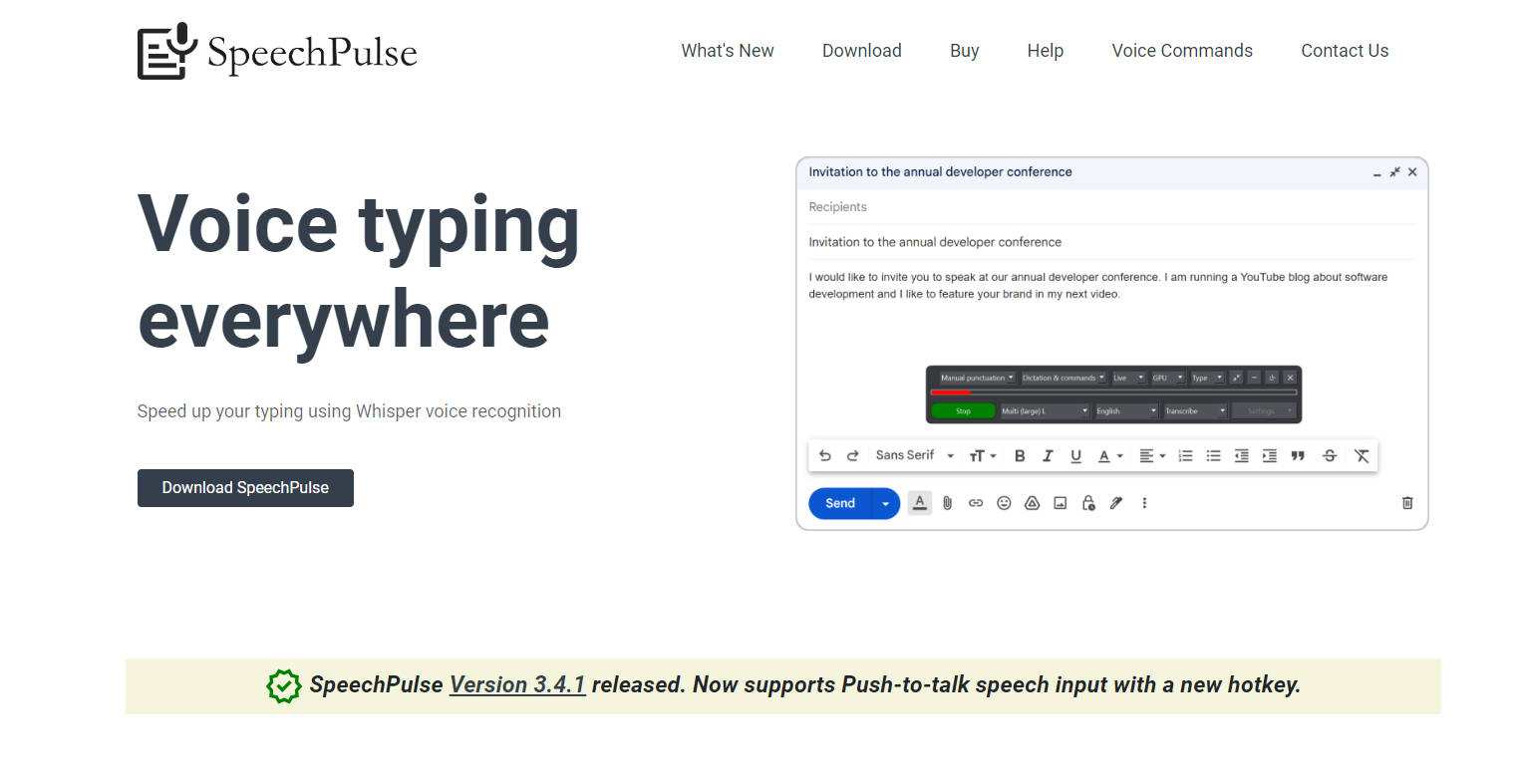Screen dimensions: 1520x784
Task: Click the Google Drive insert icon
Action: (x=1032, y=503)
